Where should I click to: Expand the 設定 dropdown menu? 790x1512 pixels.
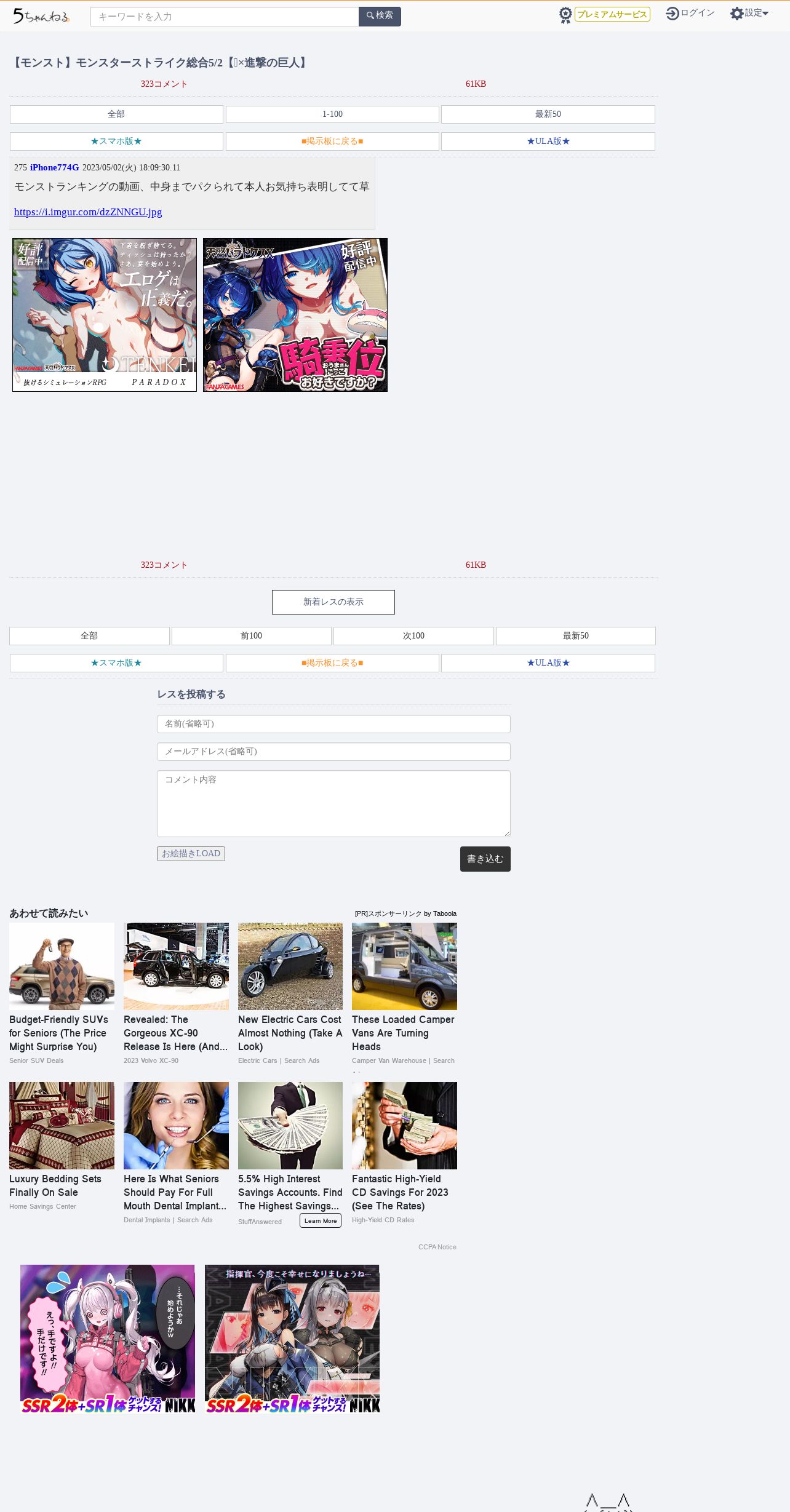(757, 13)
